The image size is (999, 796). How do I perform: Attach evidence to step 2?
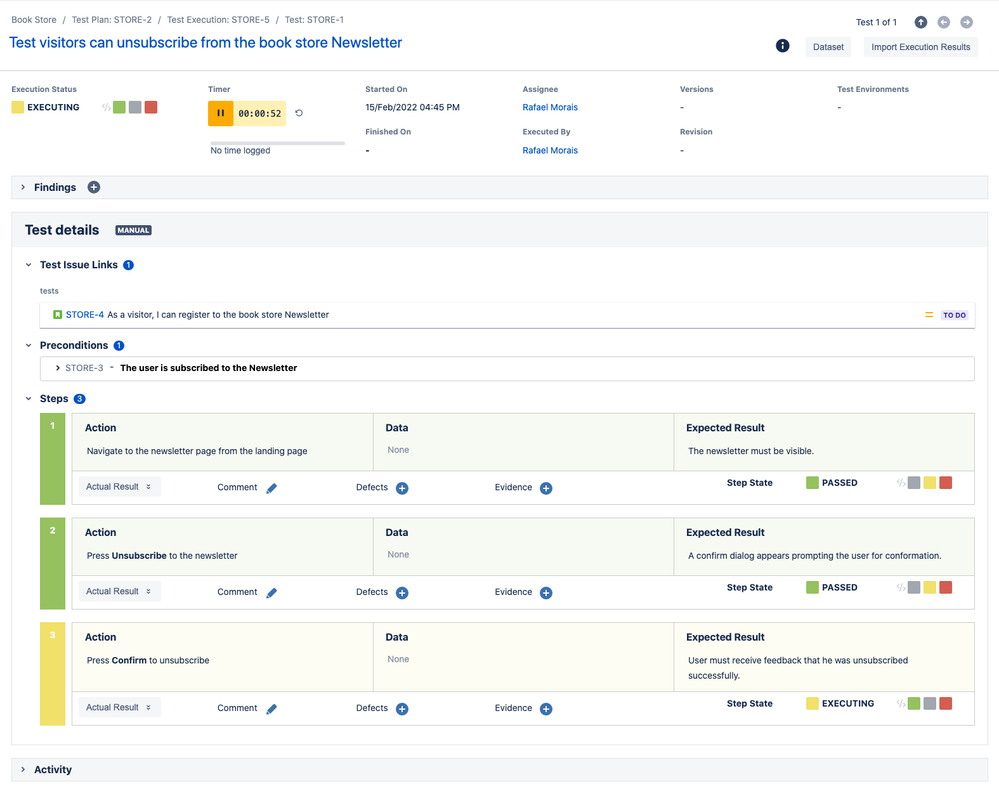pos(546,593)
